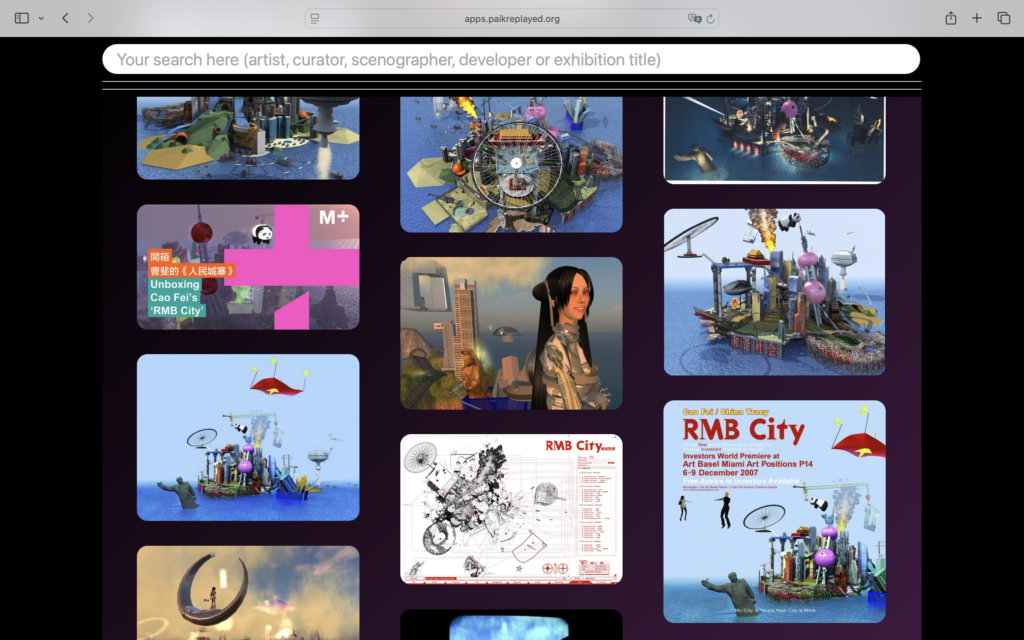
Task: Open a new tab
Action: (x=977, y=18)
